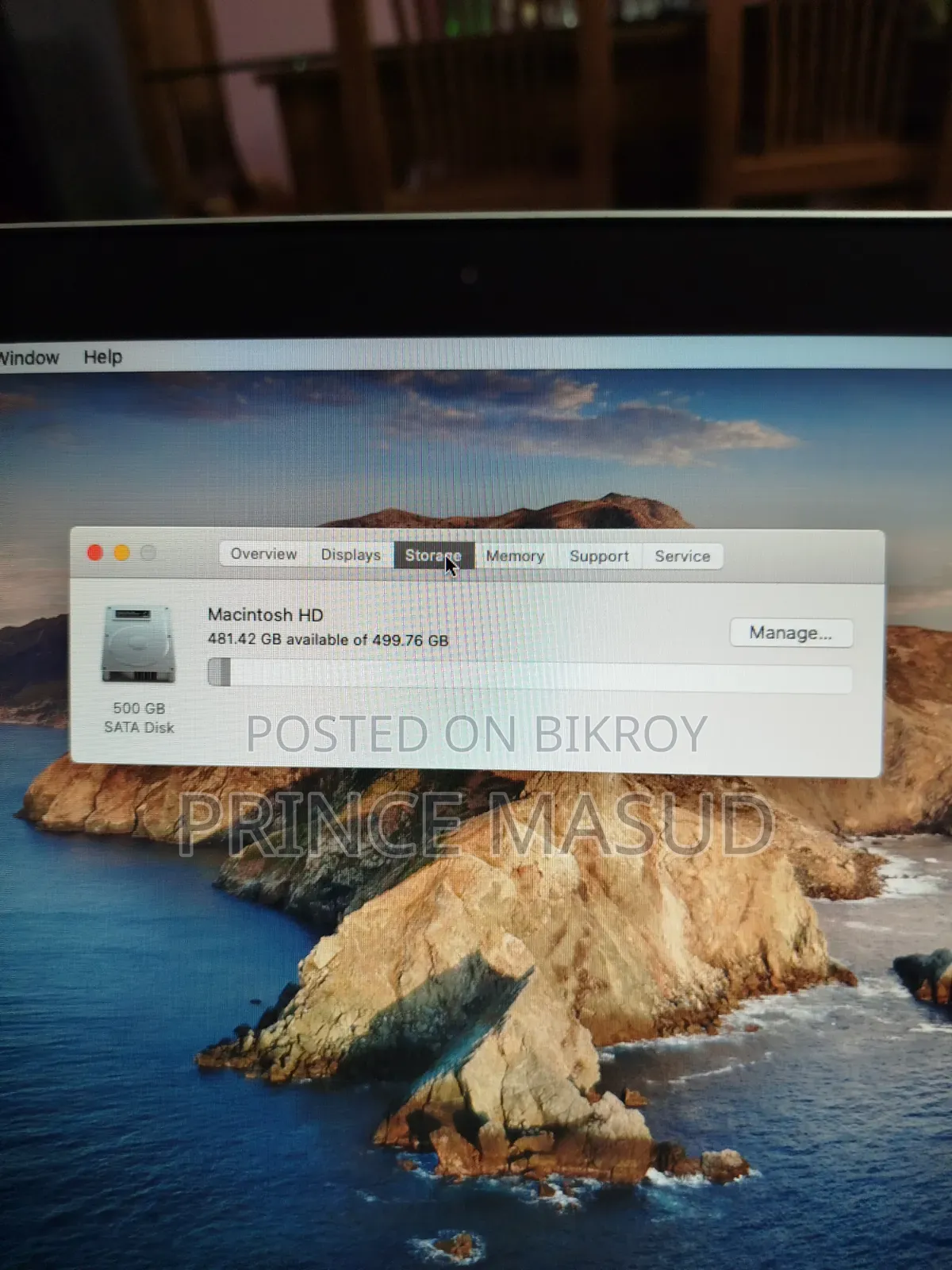Click the Manage... button
Screen dimensions: 952x1270
[x=791, y=633]
